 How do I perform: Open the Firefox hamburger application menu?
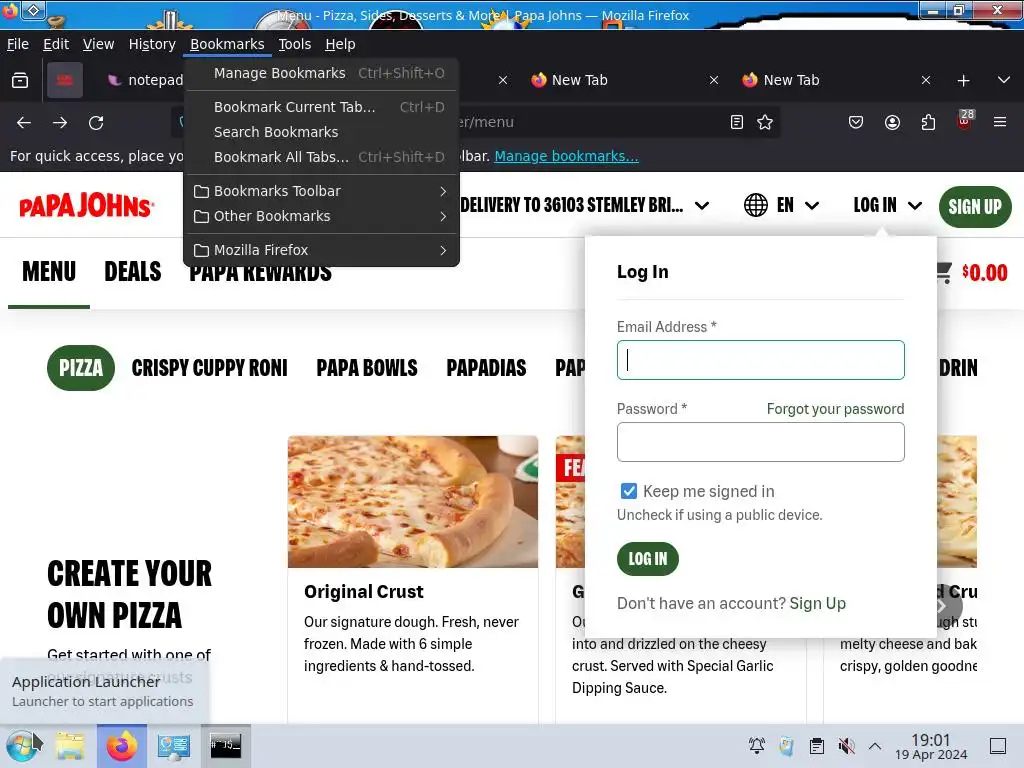[1000, 122]
